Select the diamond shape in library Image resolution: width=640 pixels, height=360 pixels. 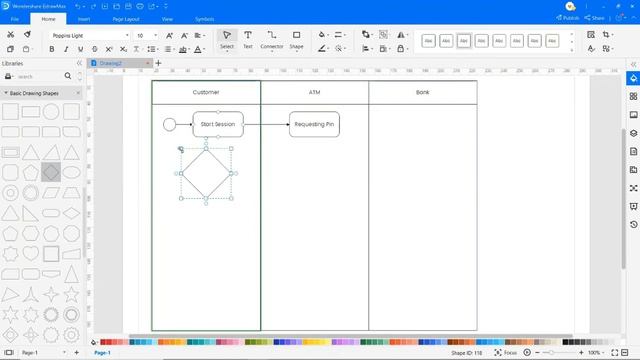pyautogui.click(x=51, y=172)
